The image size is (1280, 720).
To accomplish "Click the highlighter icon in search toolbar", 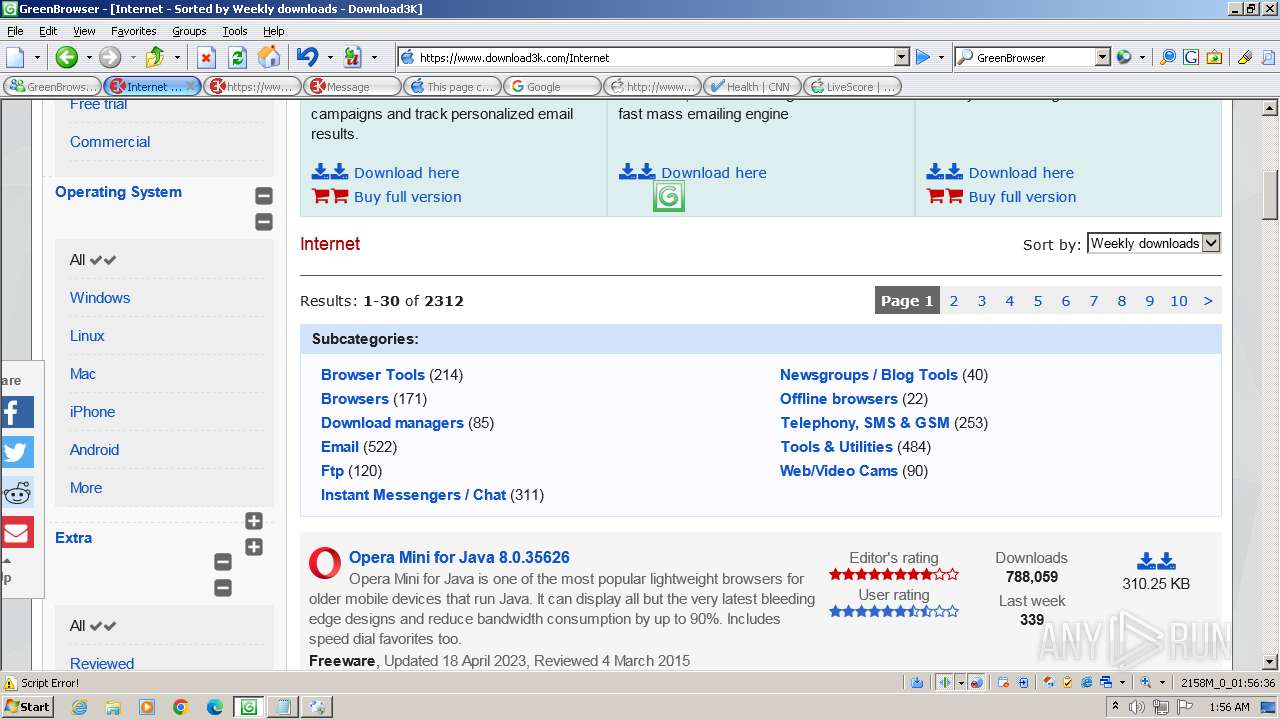I will (x=1245, y=57).
